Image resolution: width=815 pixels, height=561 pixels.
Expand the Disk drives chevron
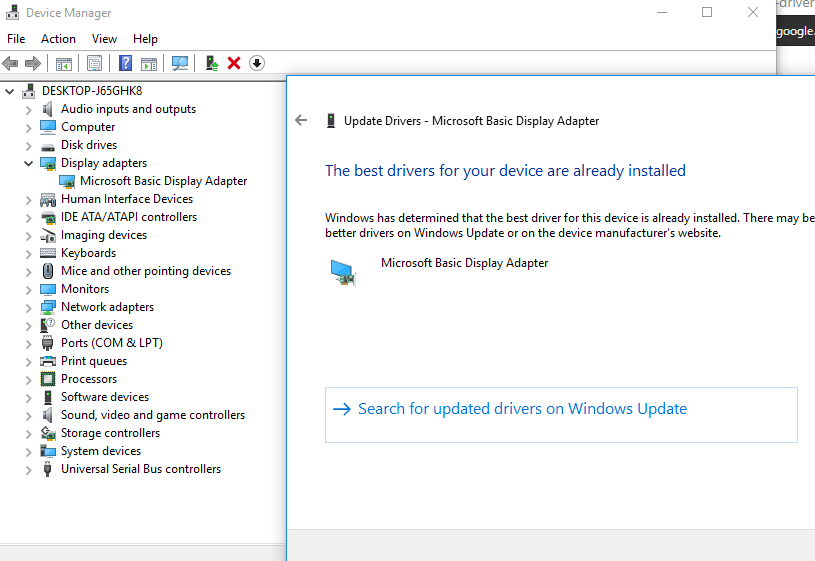tap(29, 146)
